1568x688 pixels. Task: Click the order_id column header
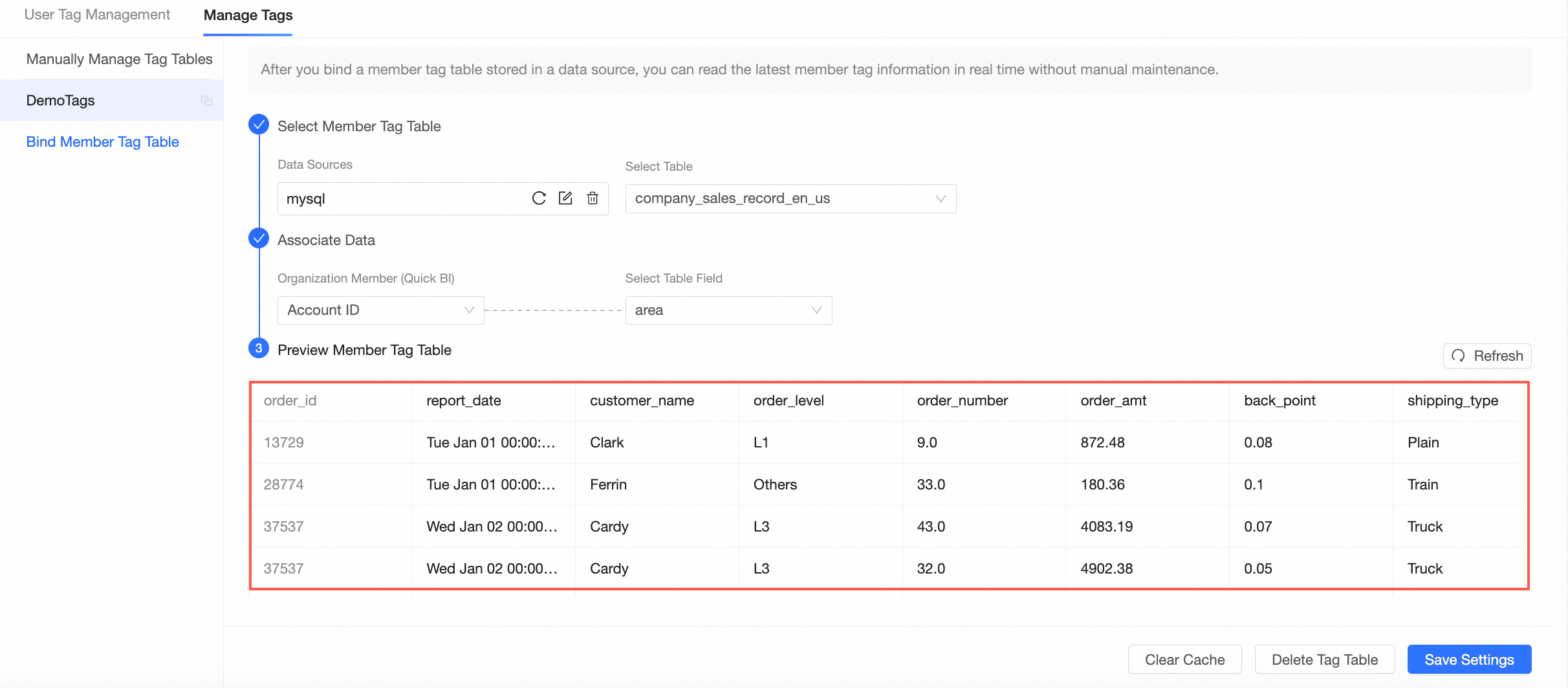290,401
